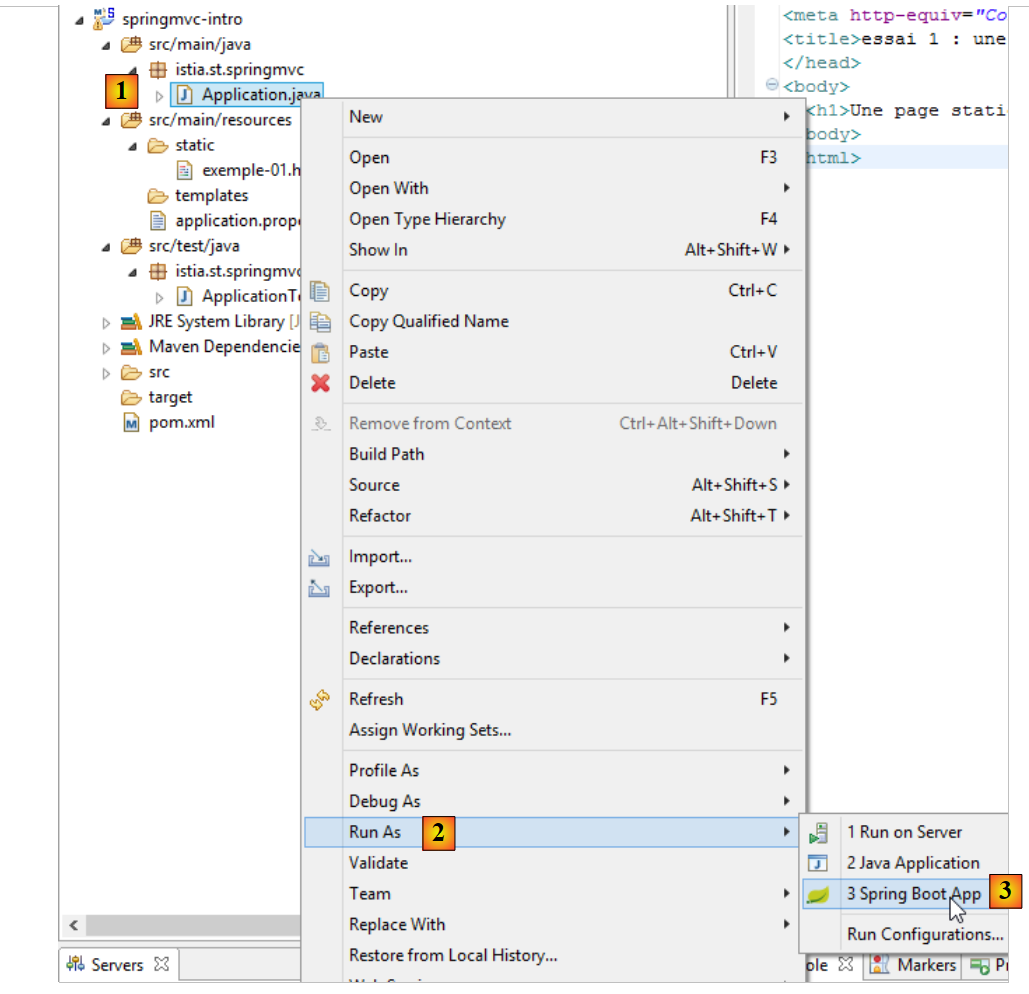
Task: Select Open Type Hierarchy menu entry
Action: tap(427, 219)
